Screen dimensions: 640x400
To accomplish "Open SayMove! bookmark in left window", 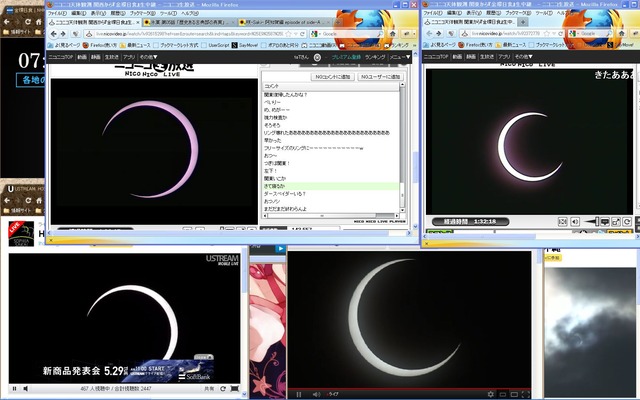I will pos(245,45).
